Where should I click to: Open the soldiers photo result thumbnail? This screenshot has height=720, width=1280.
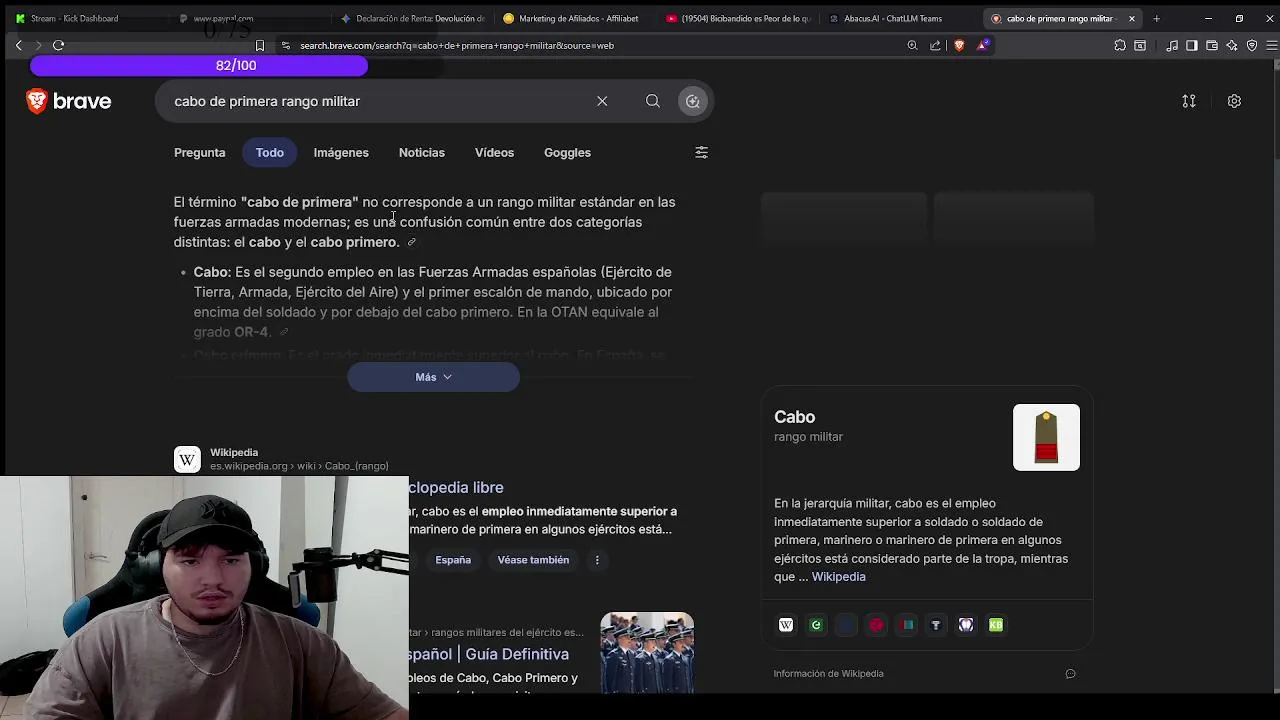(647, 652)
